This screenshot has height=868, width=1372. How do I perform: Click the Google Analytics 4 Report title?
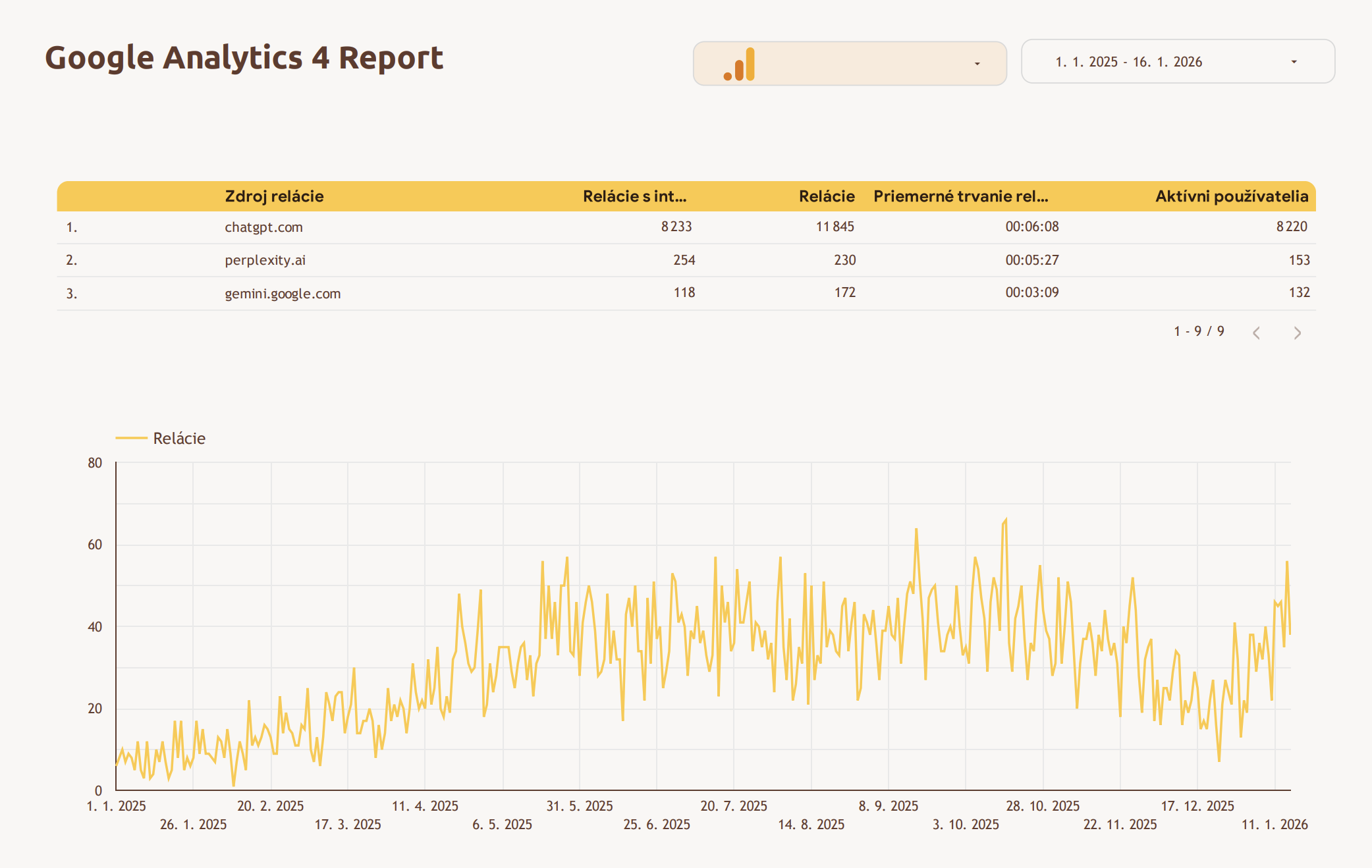pos(244,58)
